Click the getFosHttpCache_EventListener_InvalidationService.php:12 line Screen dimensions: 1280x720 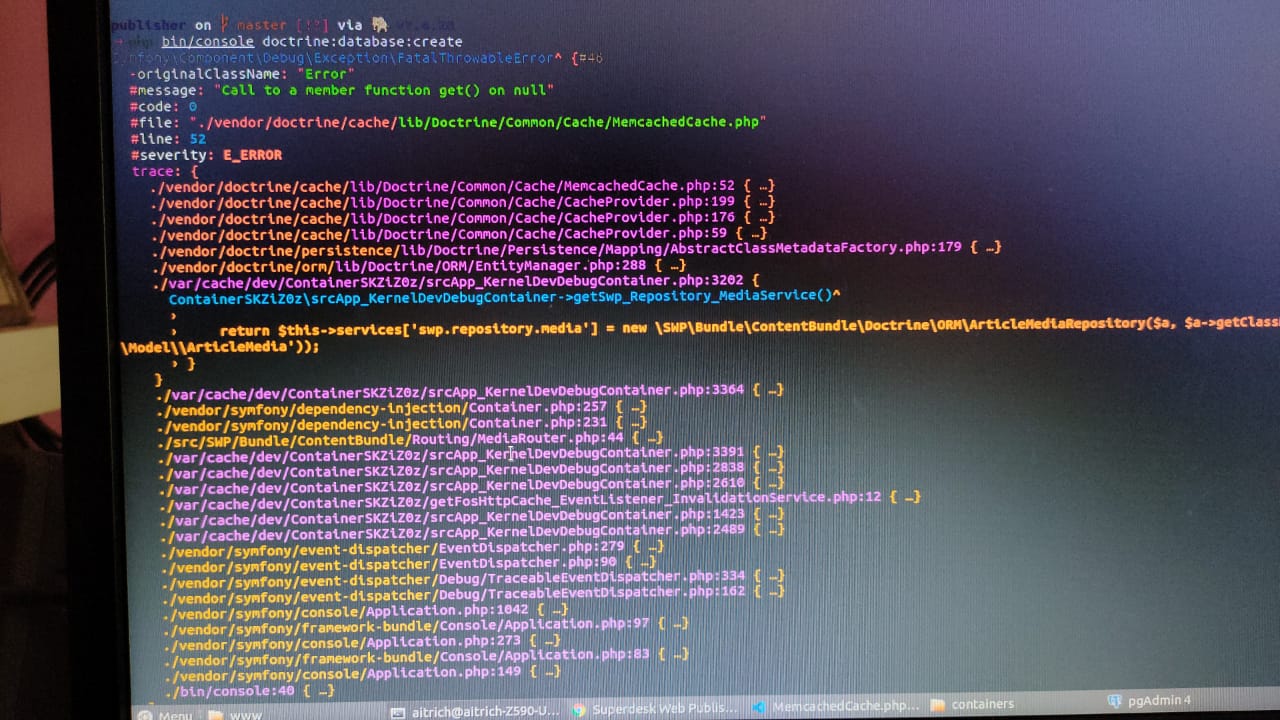click(x=541, y=499)
